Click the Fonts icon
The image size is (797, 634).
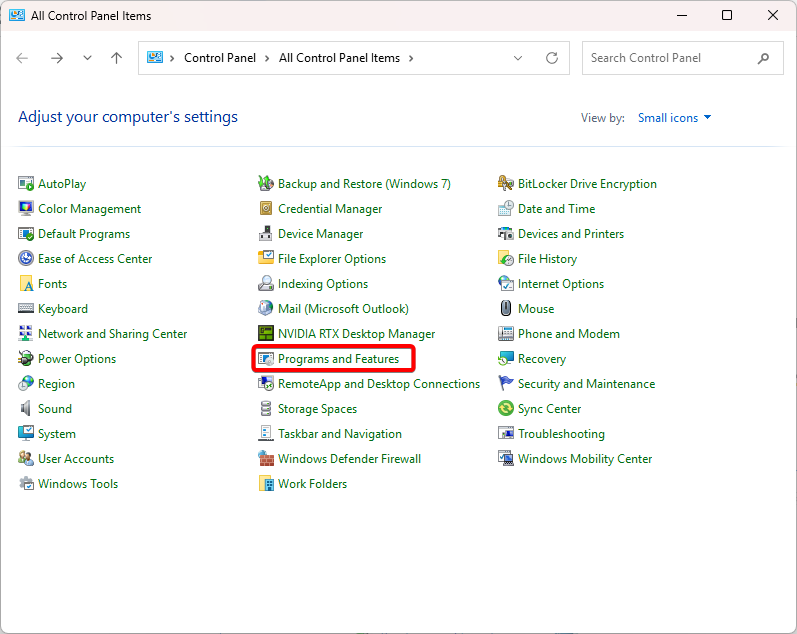(26, 283)
